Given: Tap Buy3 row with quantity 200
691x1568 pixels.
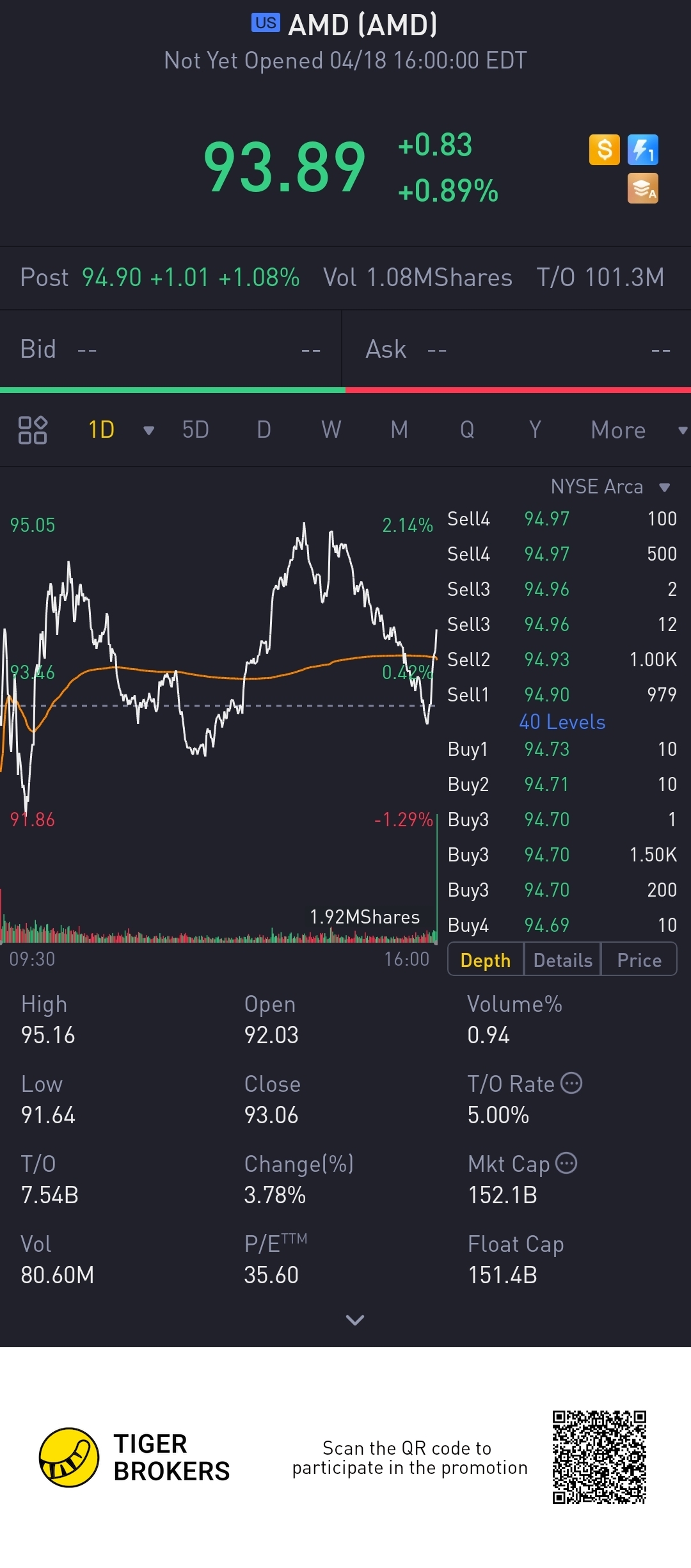Looking at the screenshot, I should (562, 890).
